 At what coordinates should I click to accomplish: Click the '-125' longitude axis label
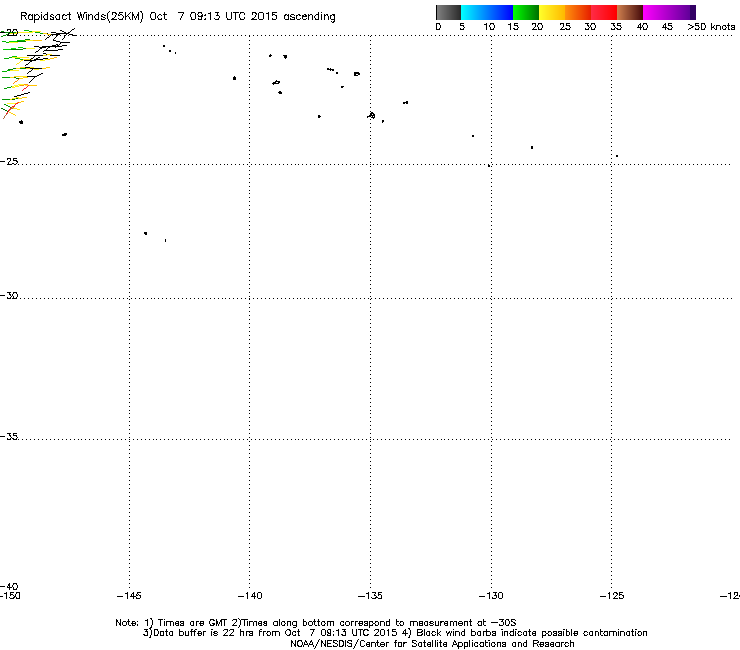(x=612, y=596)
